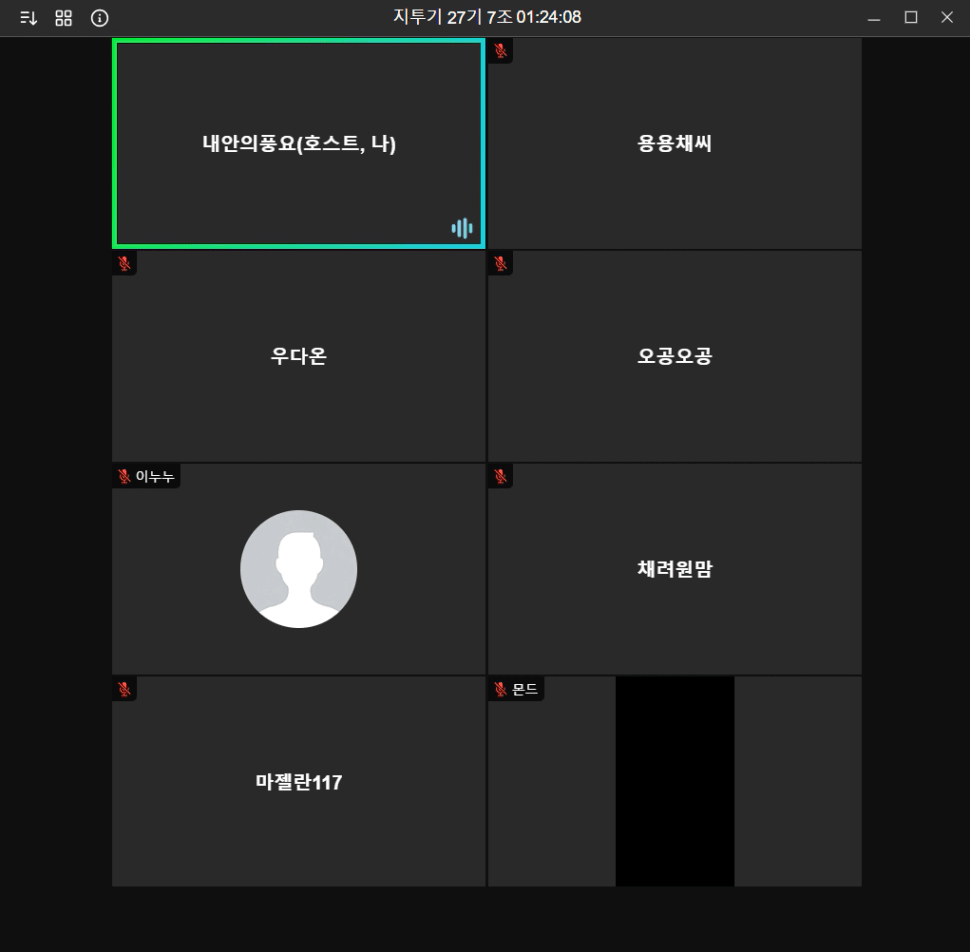Click muted mic icon next to 이누누
The height and width of the screenshot is (952, 970).
pos(124,476)
